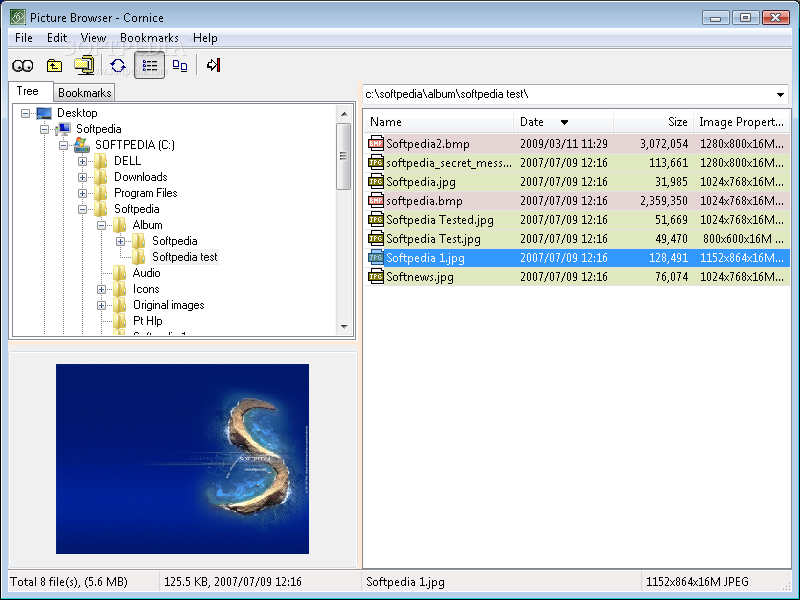The height and width of the screenshot is (600, 800).
Task: Open the path dropdown arrow
Action: point(780,94)
